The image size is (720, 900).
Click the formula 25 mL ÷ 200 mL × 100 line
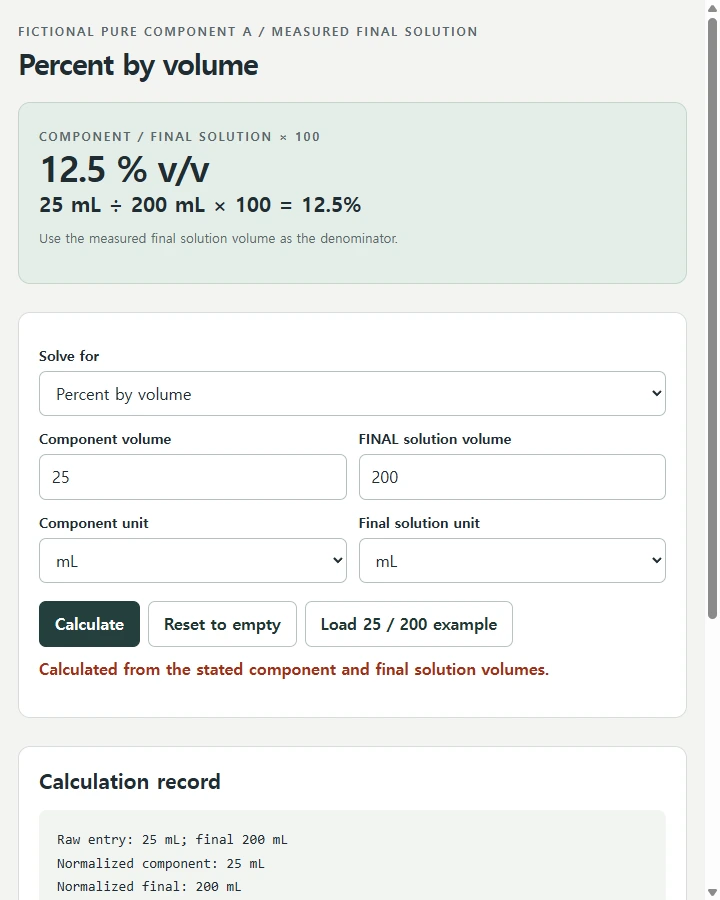click(x=200, y=205)
